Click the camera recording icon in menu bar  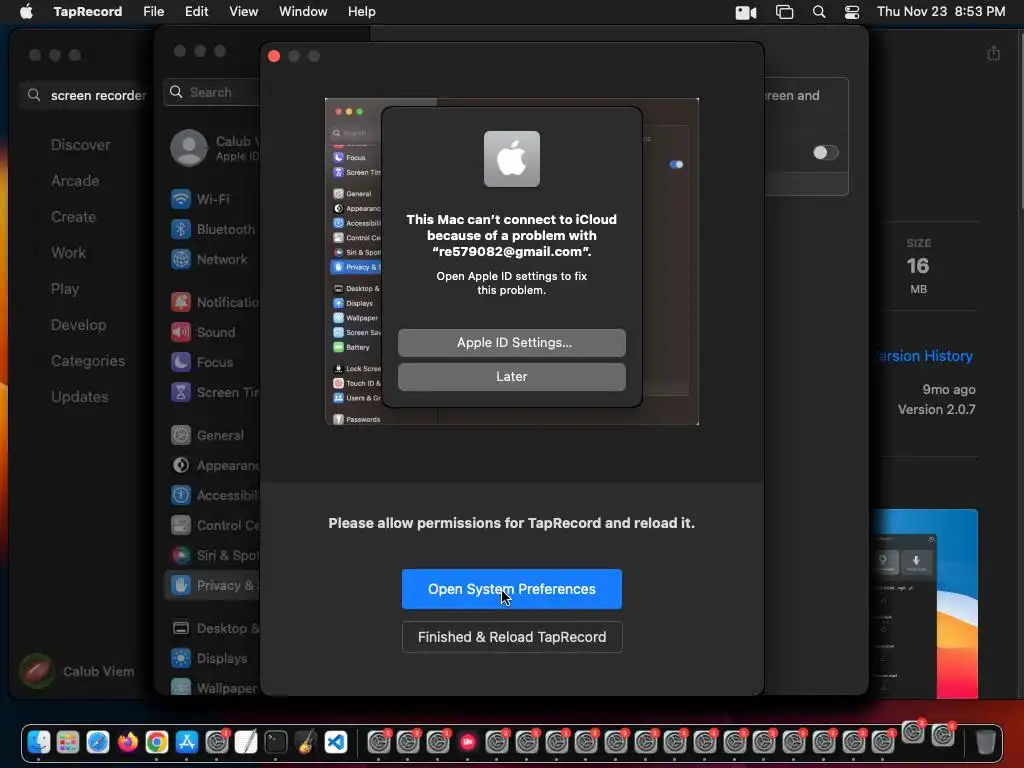coord(745,12)
